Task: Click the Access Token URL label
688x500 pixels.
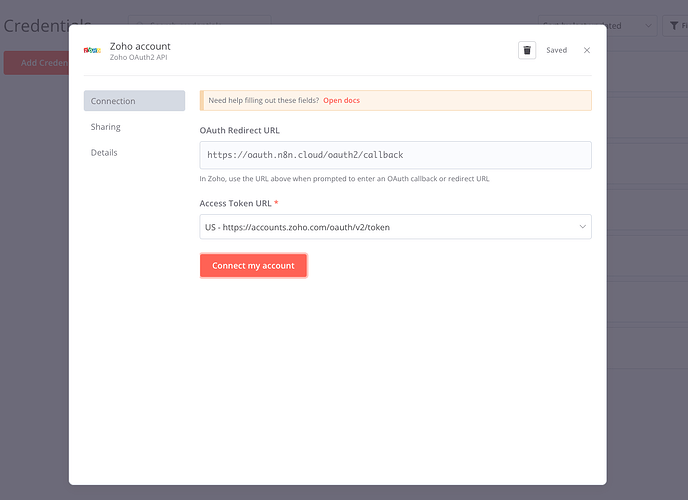Action: (x=235, y=204)
